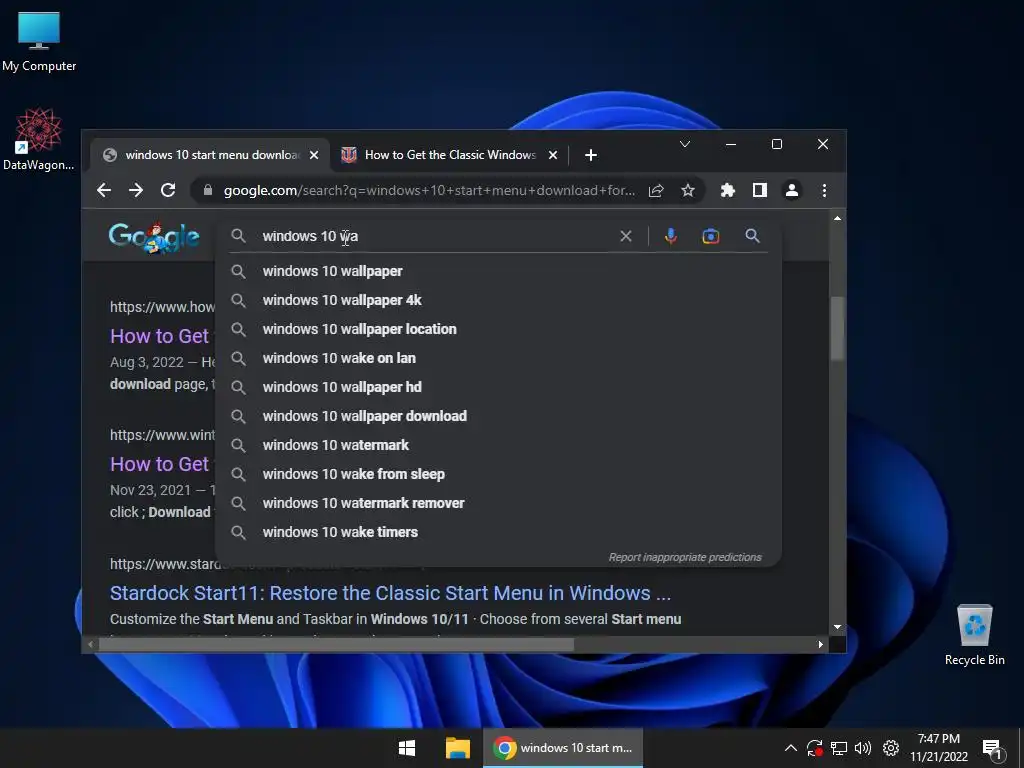Open the Chrome profile avatar icon
Image resolution: width=1024 pixels, height=768 pixels.
tap(792, 190)
